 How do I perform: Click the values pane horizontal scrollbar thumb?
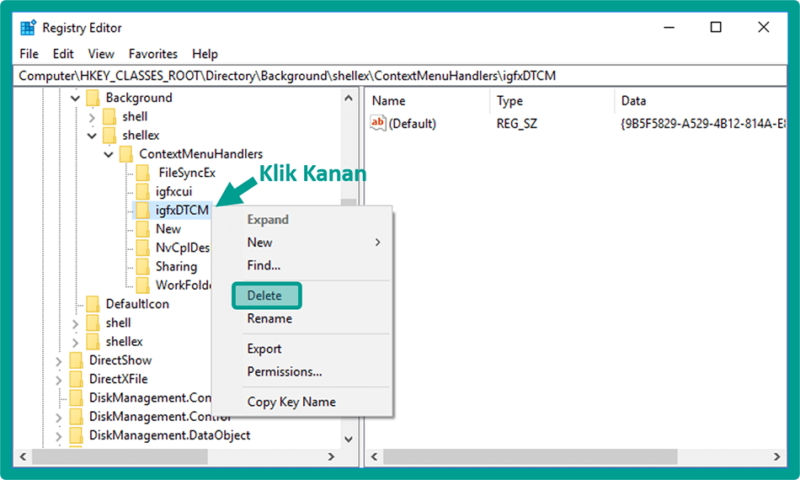click(x=530, y=457)
